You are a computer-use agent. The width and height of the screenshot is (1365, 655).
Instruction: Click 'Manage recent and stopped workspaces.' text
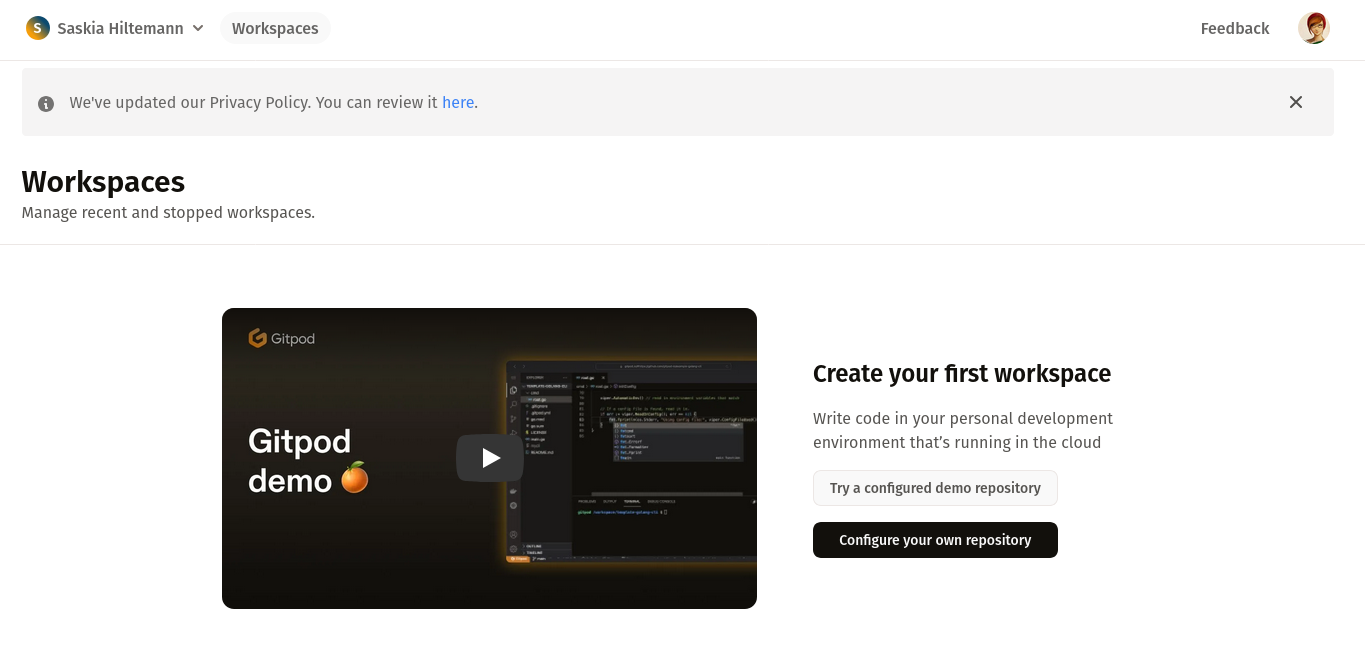[x=168, y=212]
